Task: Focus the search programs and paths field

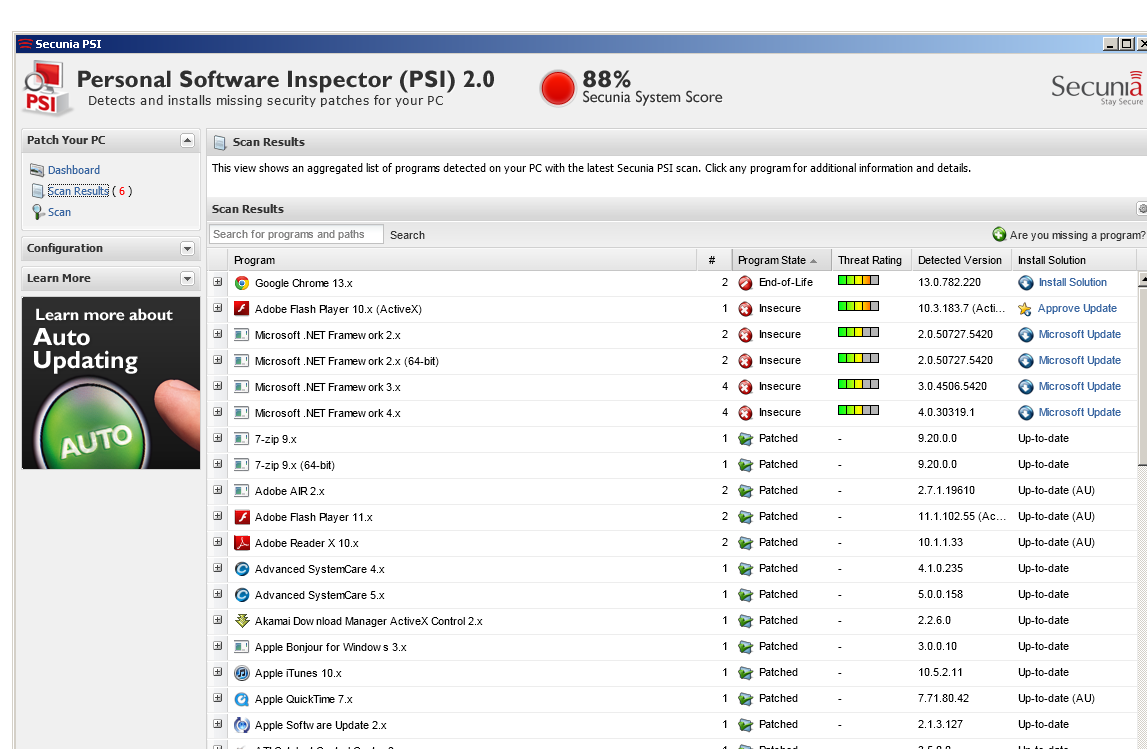Action: [296, 234]
